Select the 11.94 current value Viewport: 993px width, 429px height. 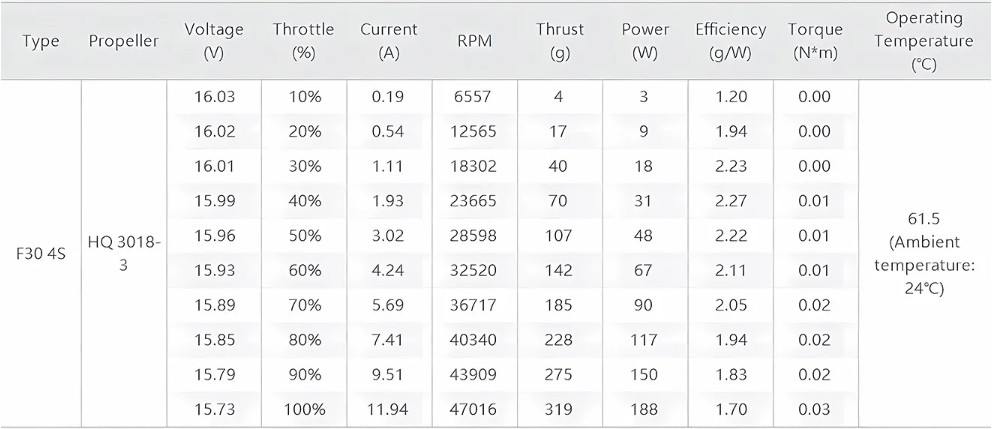388,409
